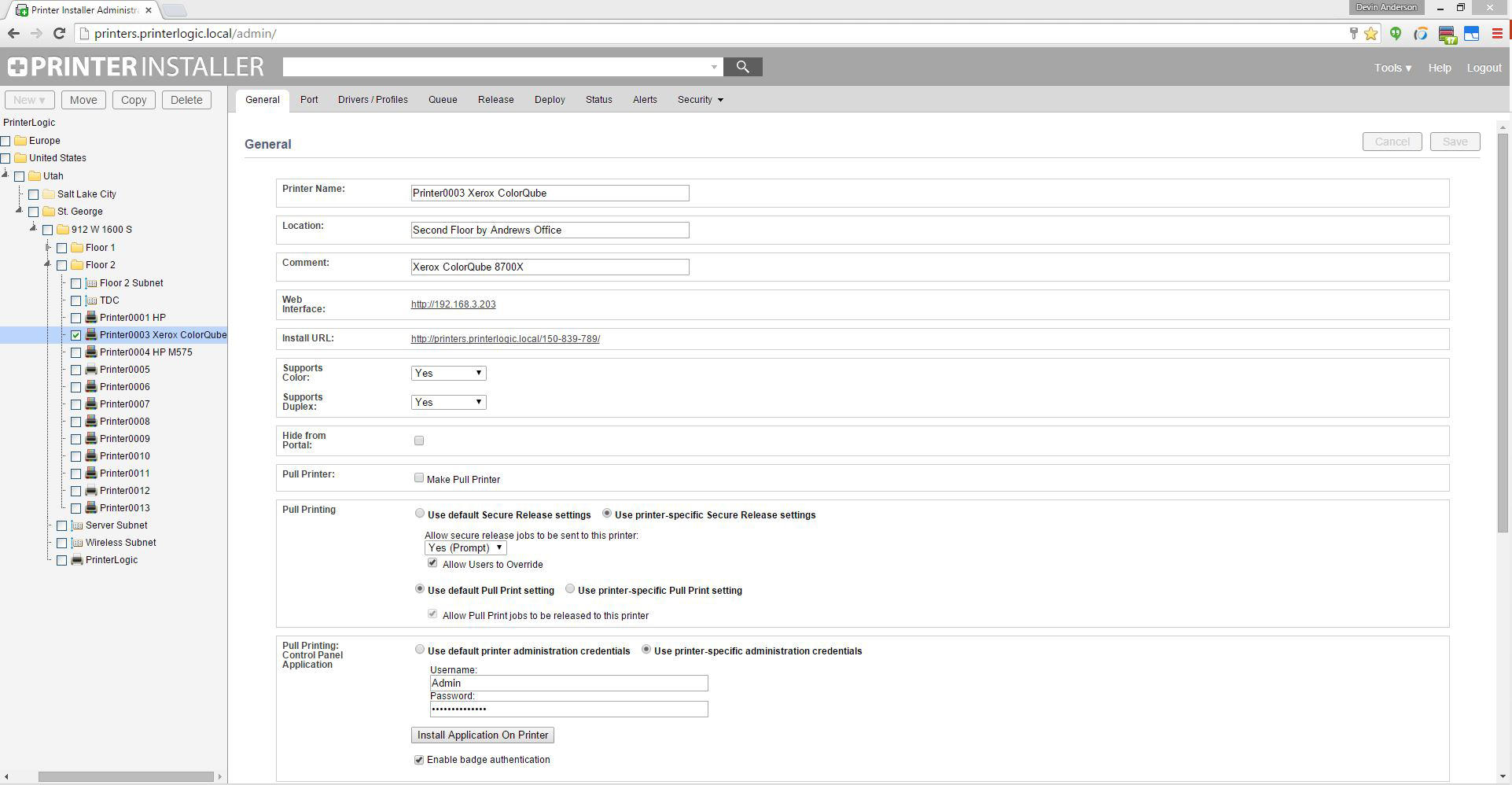Image resolution: width=1512 pixels, height=785 pixels.
Task: Focus the Username field containing Admin
Action: pos(568,683)
